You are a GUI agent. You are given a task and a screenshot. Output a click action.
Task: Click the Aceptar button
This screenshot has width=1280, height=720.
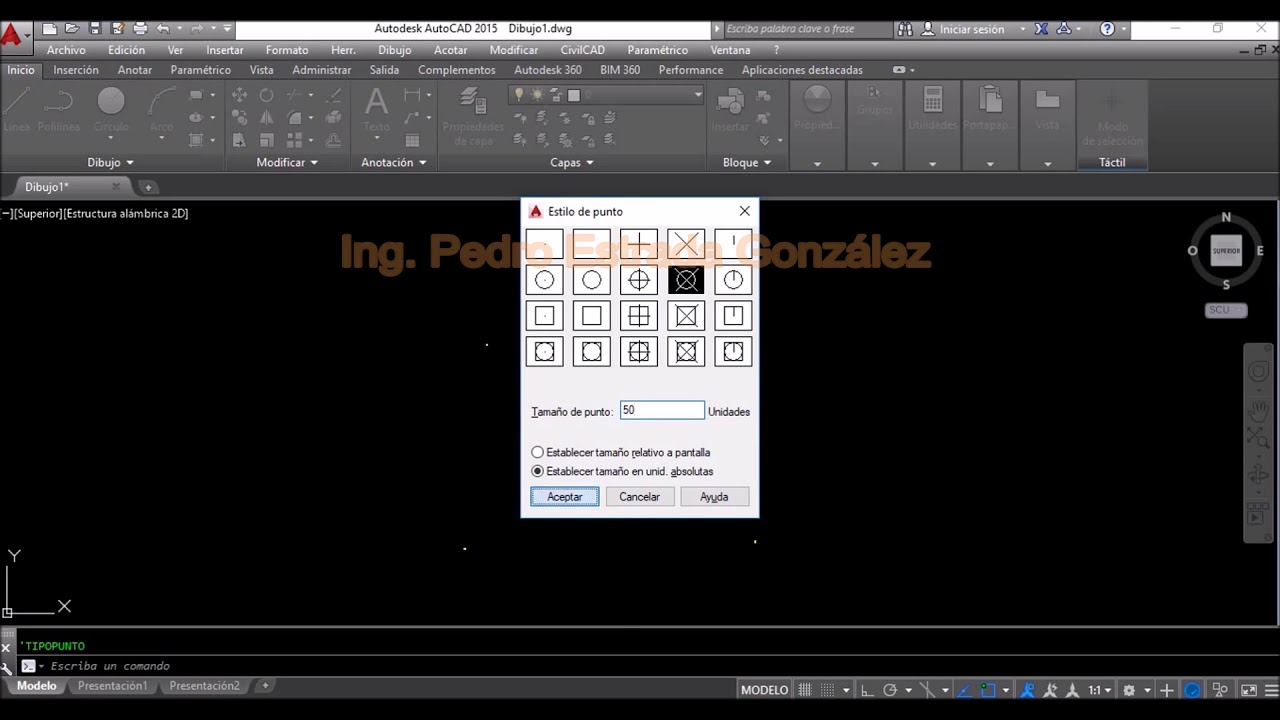click(x=565, y=497)
